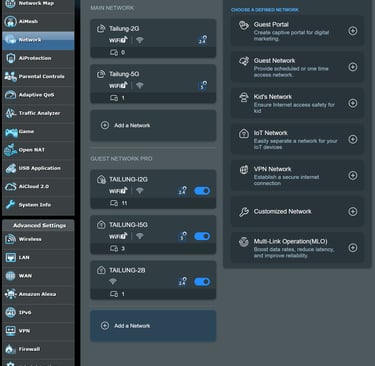375x366 pixels.
Task: Click the AiCloud 2.0 cloud icon
Action: coord(10,187)
